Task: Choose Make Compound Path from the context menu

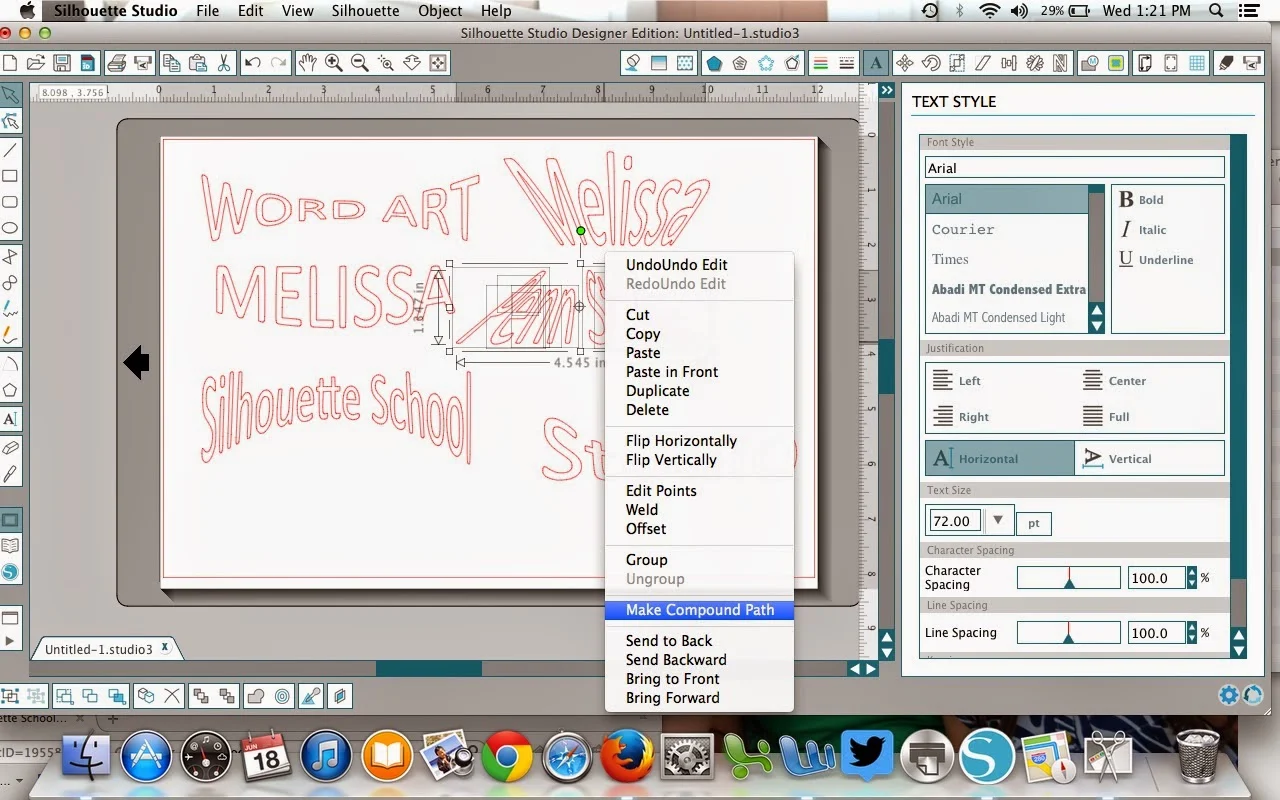Action: (699, 609)
